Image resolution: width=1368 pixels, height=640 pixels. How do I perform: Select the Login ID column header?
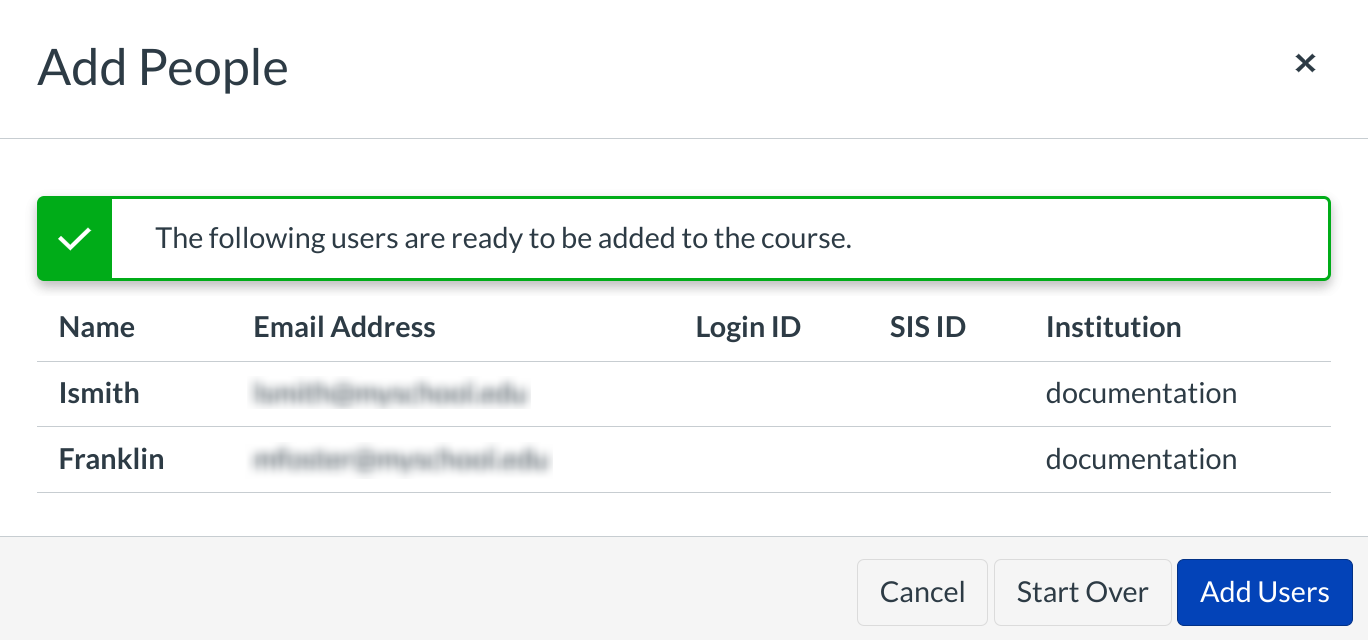(x=748, y=327)
